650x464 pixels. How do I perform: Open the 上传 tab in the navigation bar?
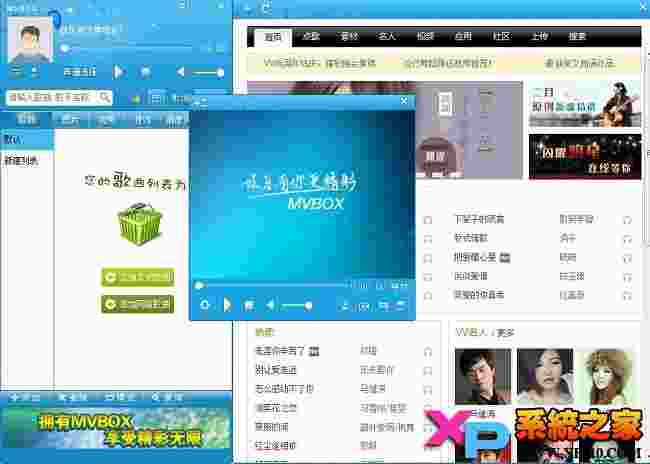coord(539,36)
